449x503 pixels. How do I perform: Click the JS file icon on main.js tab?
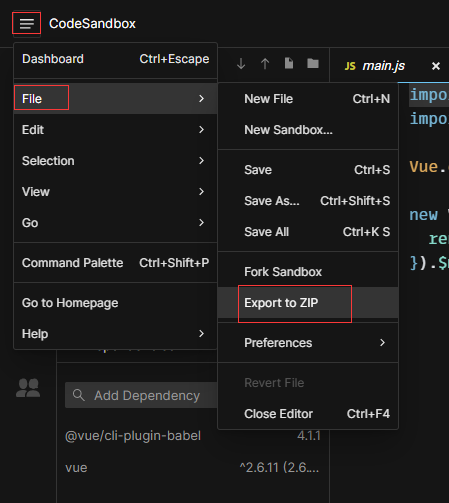[350, 66]
